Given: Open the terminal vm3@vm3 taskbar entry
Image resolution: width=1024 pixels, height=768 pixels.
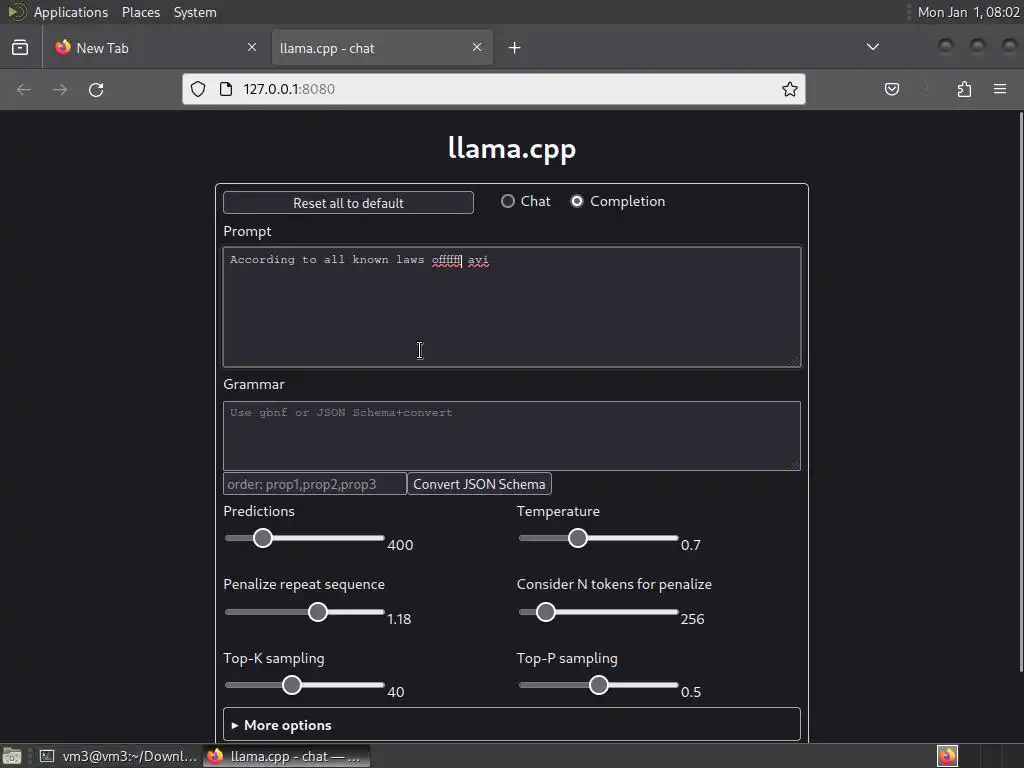Looking at the screenshot, I should click(x=119, y=756).
